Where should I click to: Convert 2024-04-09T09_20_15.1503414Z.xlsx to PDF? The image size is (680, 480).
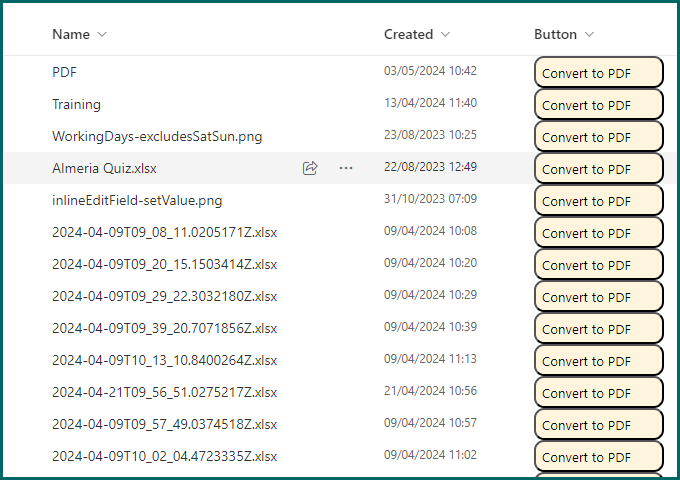[x=598, y=265]
